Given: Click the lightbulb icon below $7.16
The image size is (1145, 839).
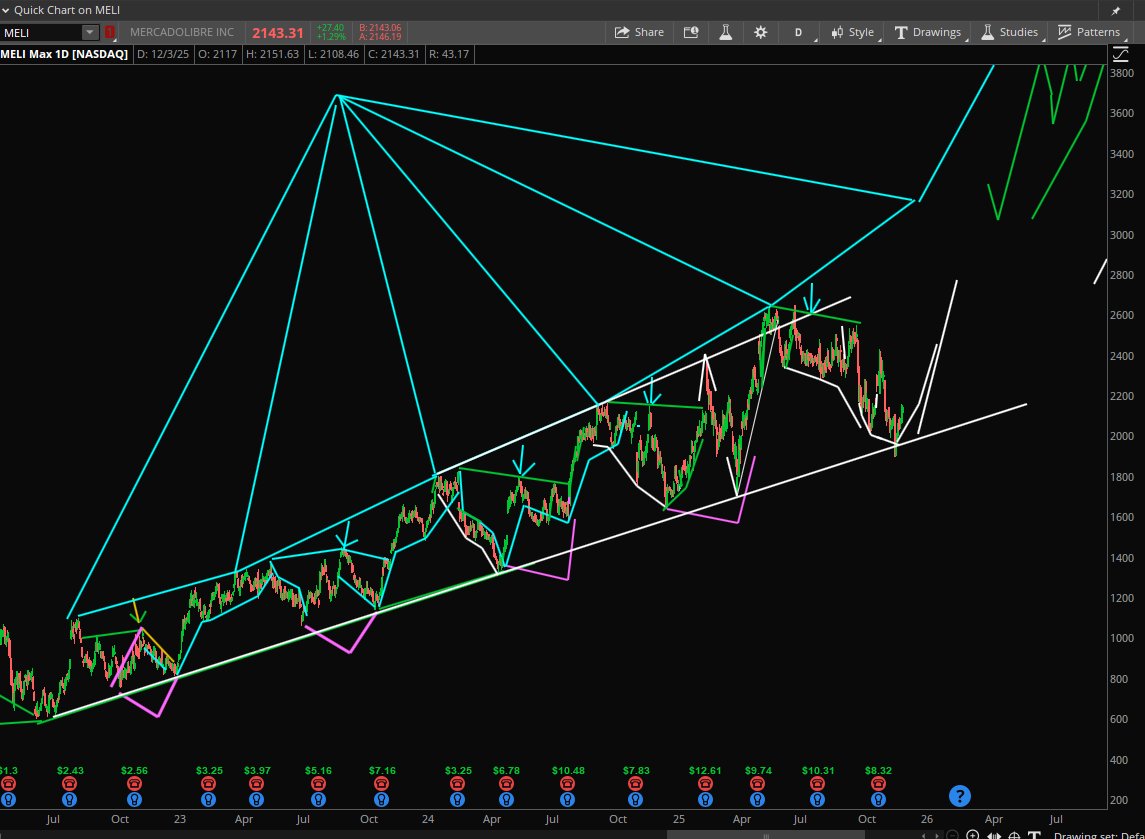Looking at the screenshot, I should 381,800.
